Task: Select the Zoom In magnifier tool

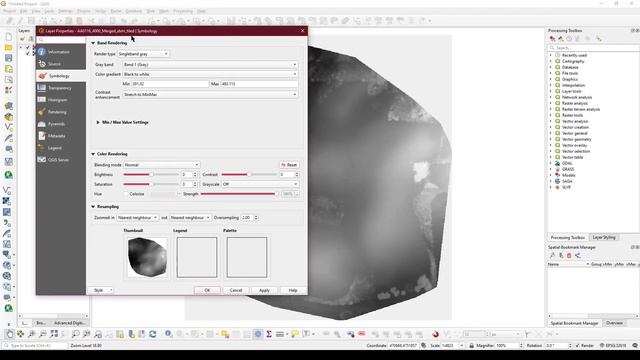Action: (x=31, y=334)
